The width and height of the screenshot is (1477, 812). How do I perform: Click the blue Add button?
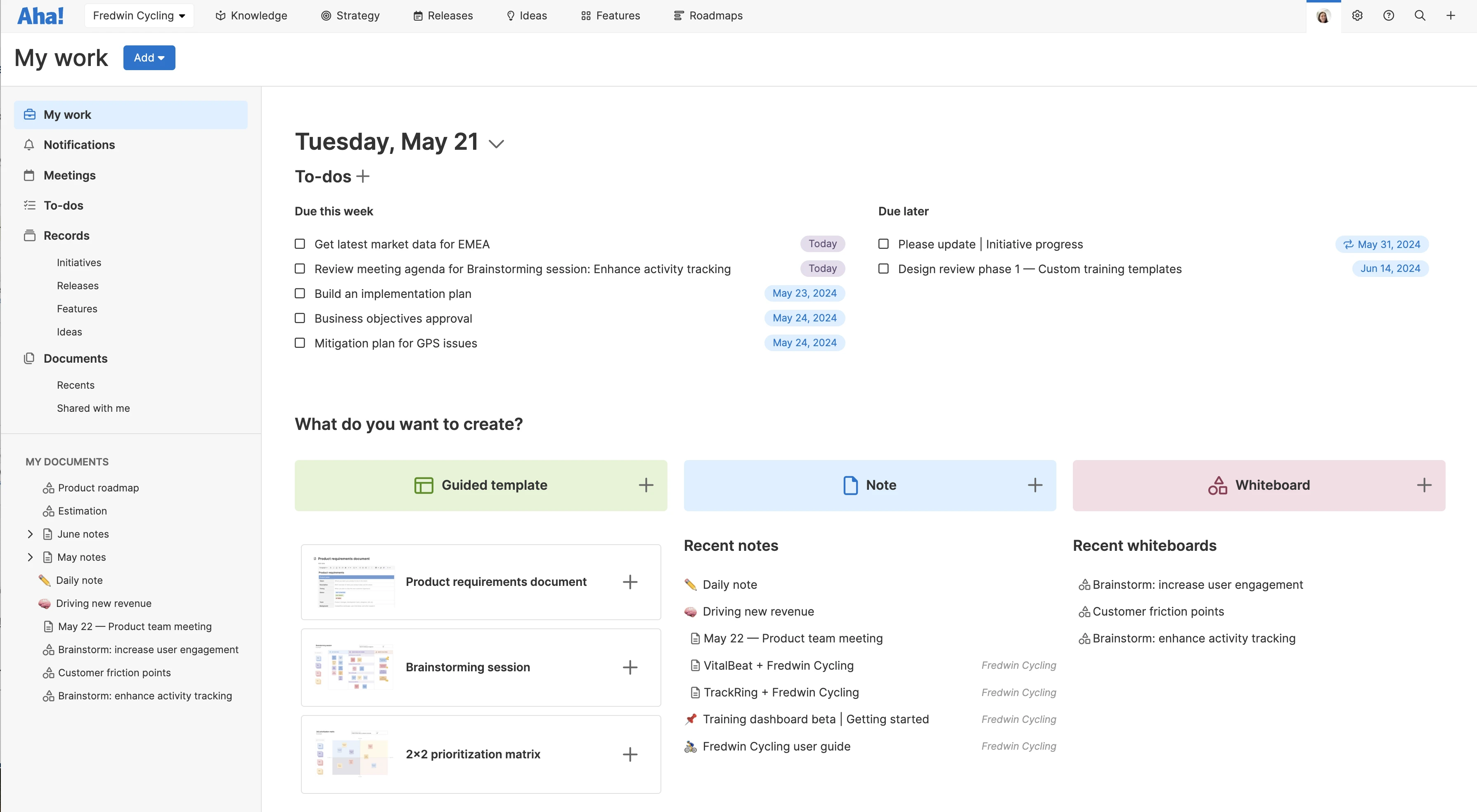(149, 57)
